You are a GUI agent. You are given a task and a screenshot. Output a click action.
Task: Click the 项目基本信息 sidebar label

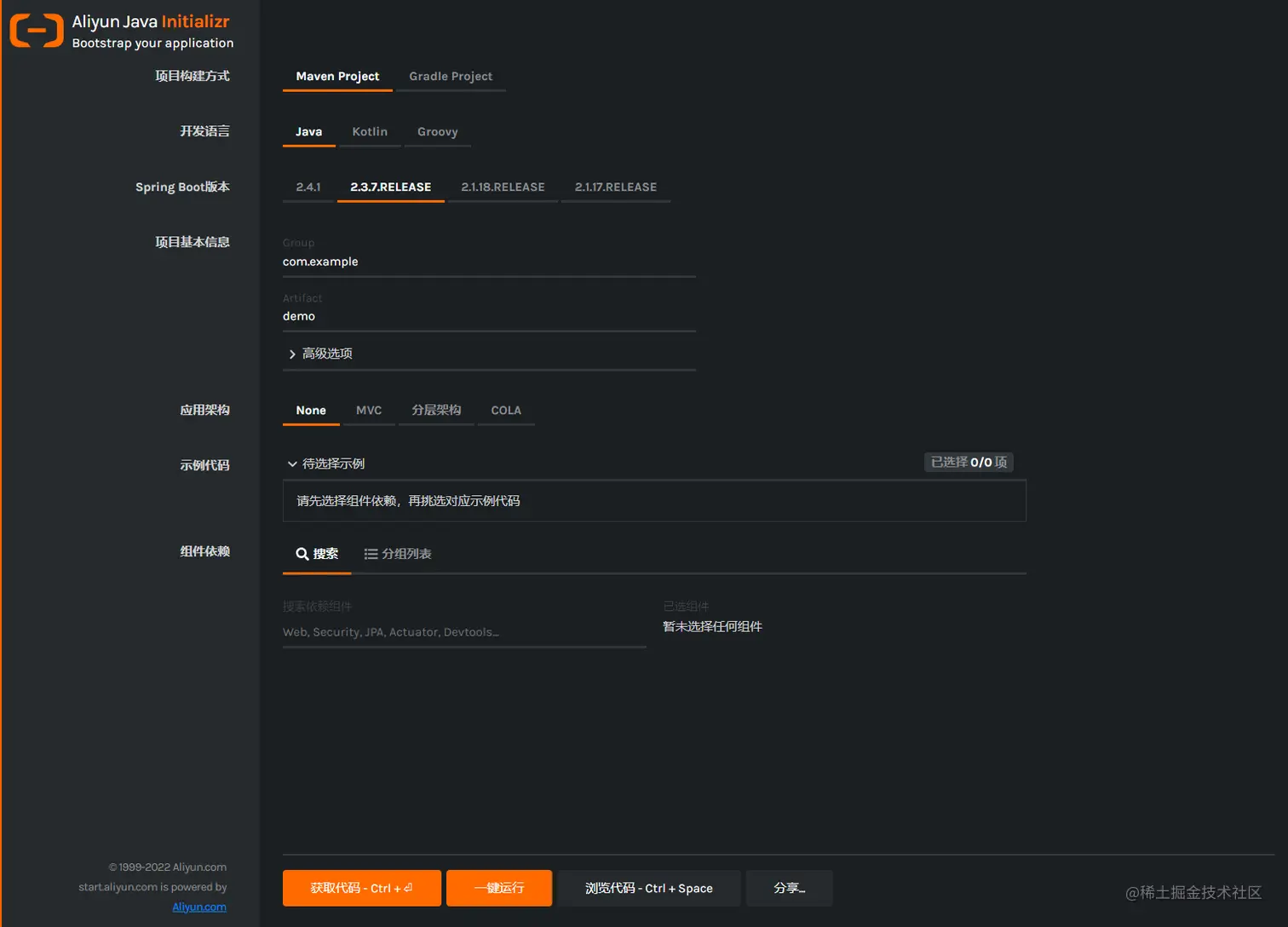coord(193,242)
